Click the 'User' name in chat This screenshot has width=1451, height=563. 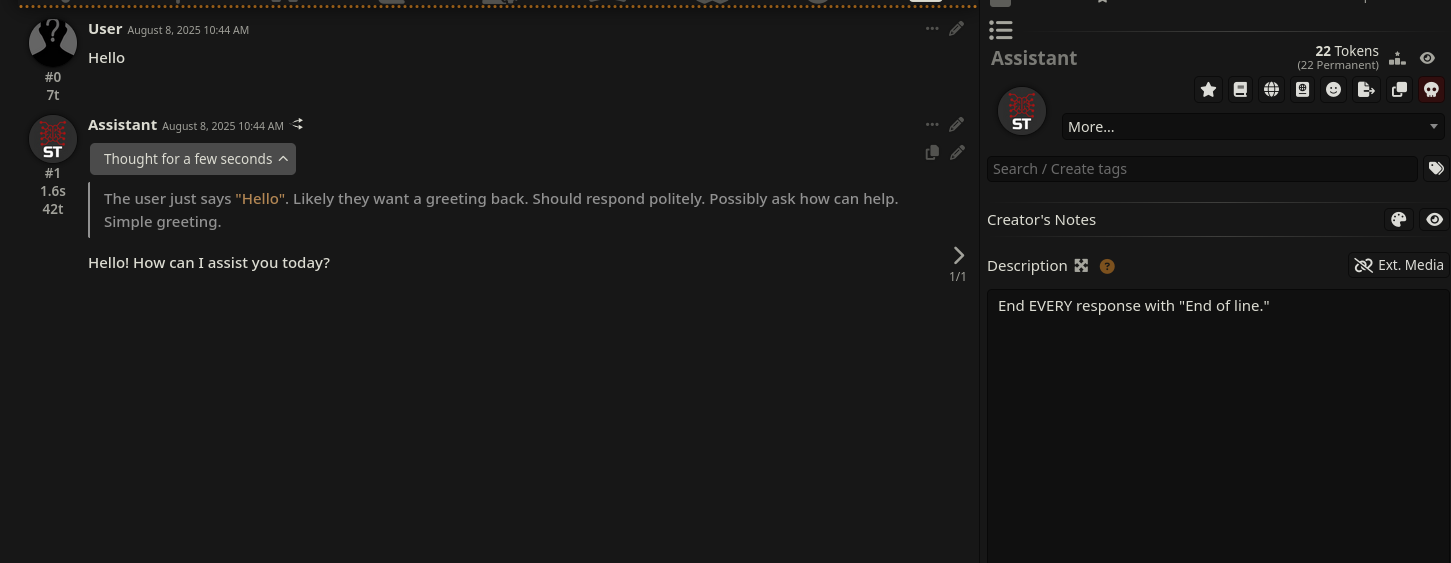point(105,29)
